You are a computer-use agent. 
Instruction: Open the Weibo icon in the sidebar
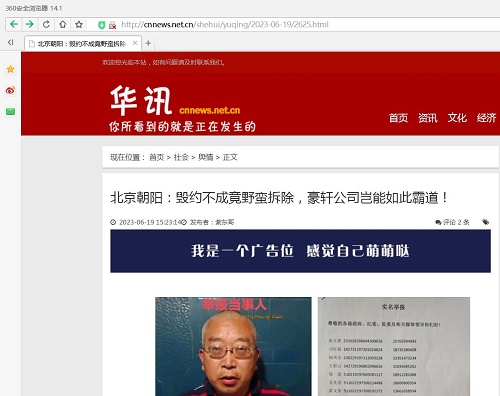point(10,90)
